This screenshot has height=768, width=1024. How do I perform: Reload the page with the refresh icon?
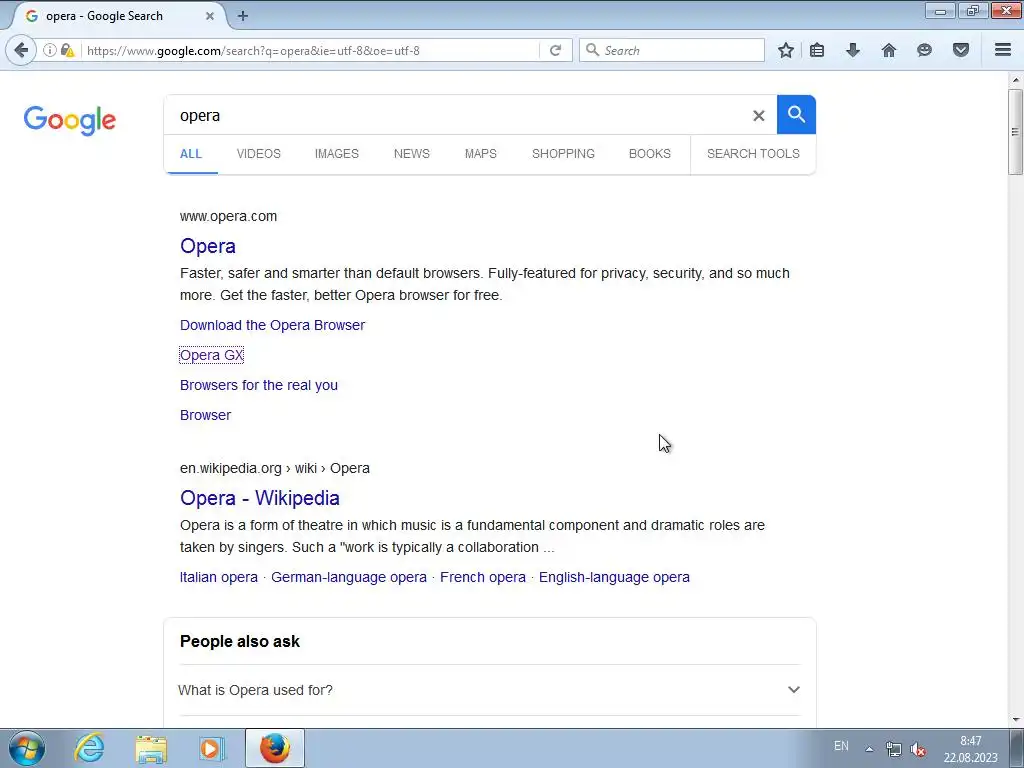click(x=555, y=50)
